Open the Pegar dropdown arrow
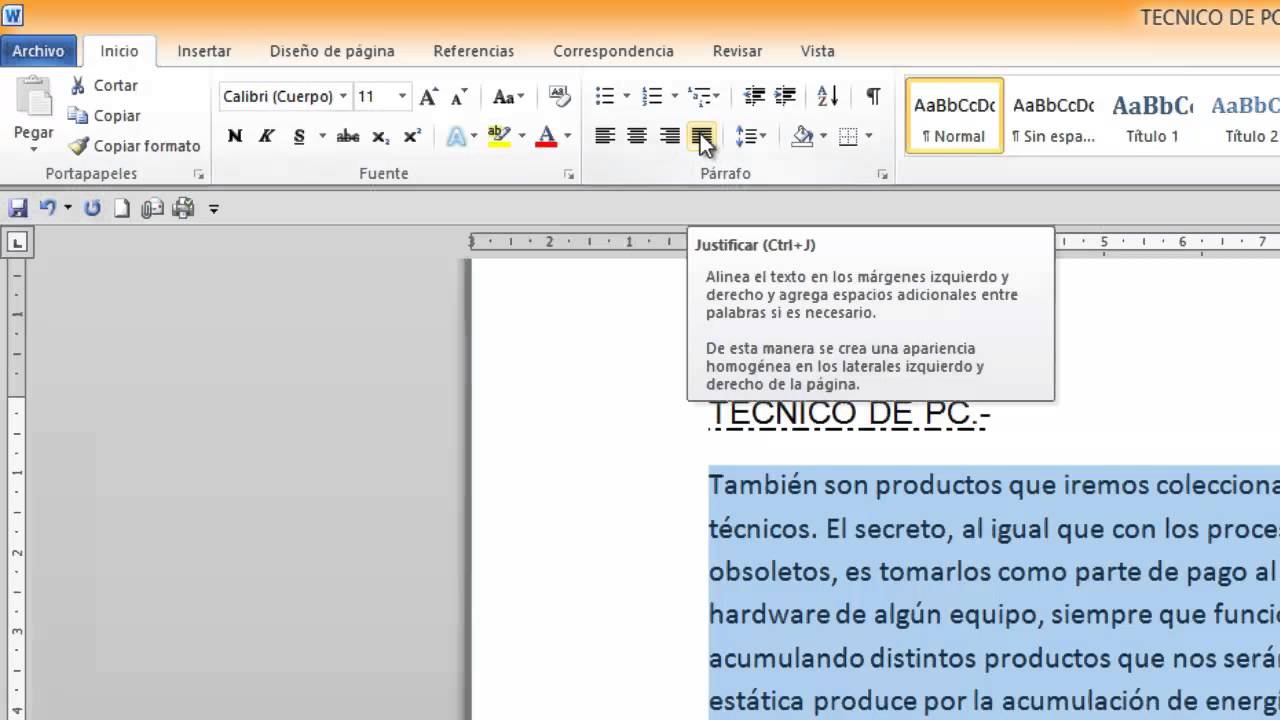1280x720 pixels. 33,148
